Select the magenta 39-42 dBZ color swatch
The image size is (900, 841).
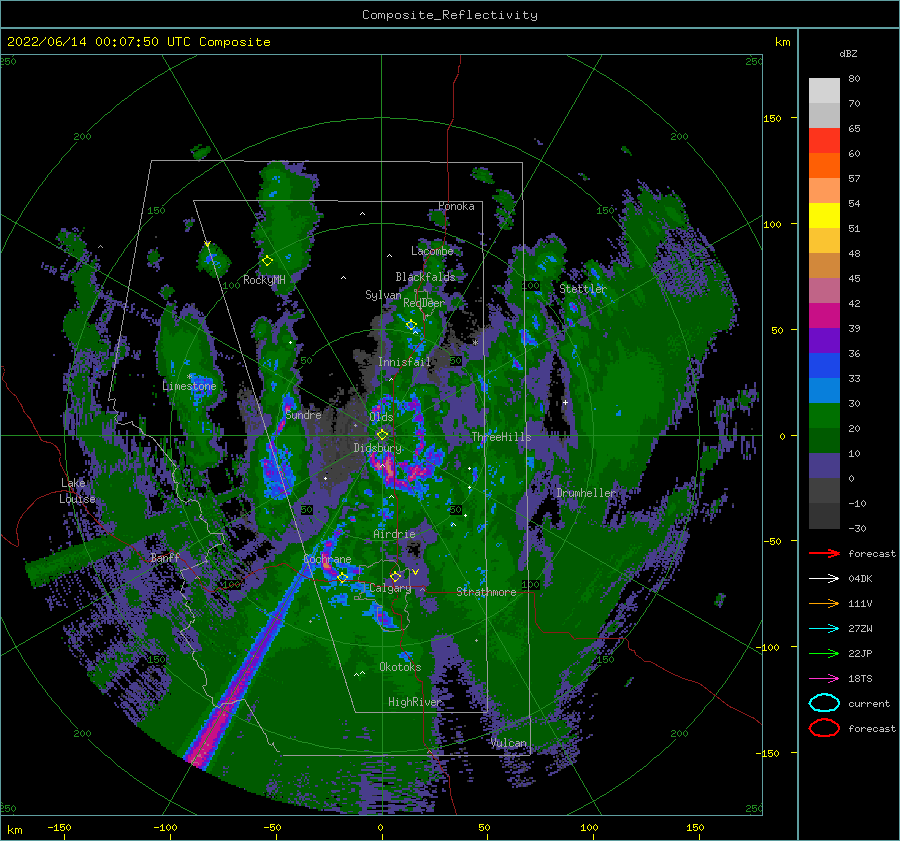(824, 316)
